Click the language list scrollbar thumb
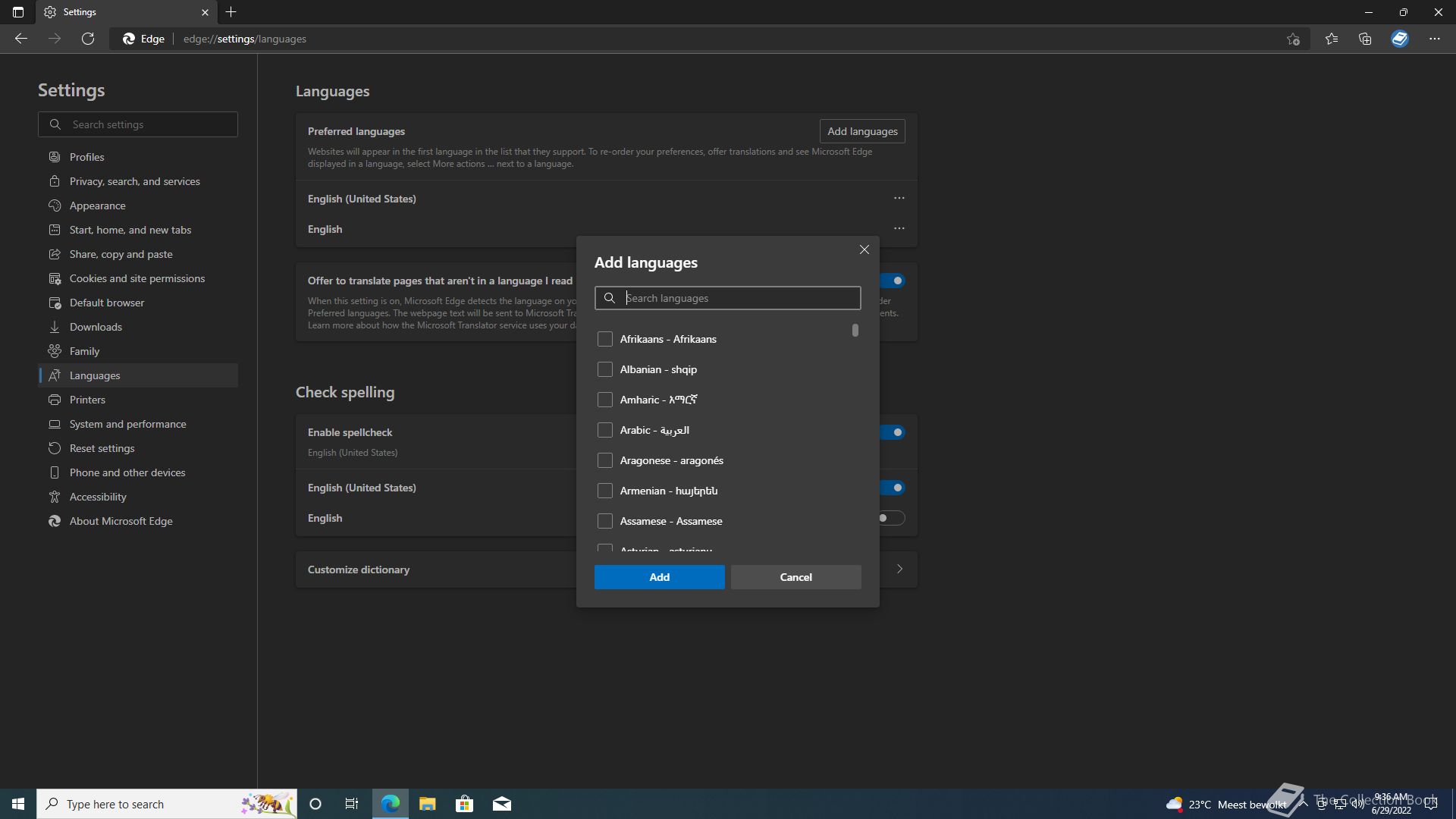 coord(855,331)
